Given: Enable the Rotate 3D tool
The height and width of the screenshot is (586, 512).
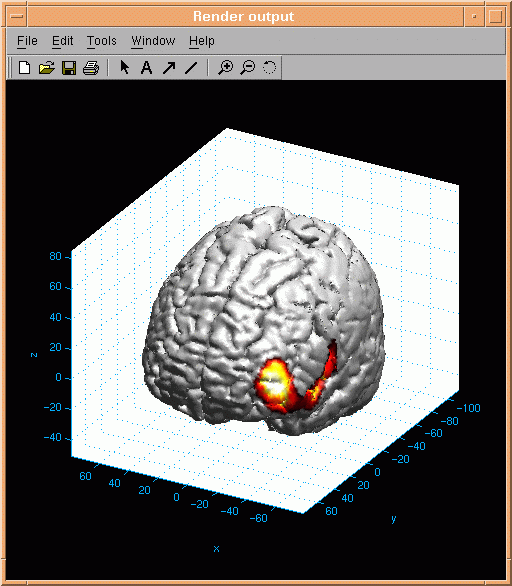Looking at the screenshot, I should [x=269, y=68].
